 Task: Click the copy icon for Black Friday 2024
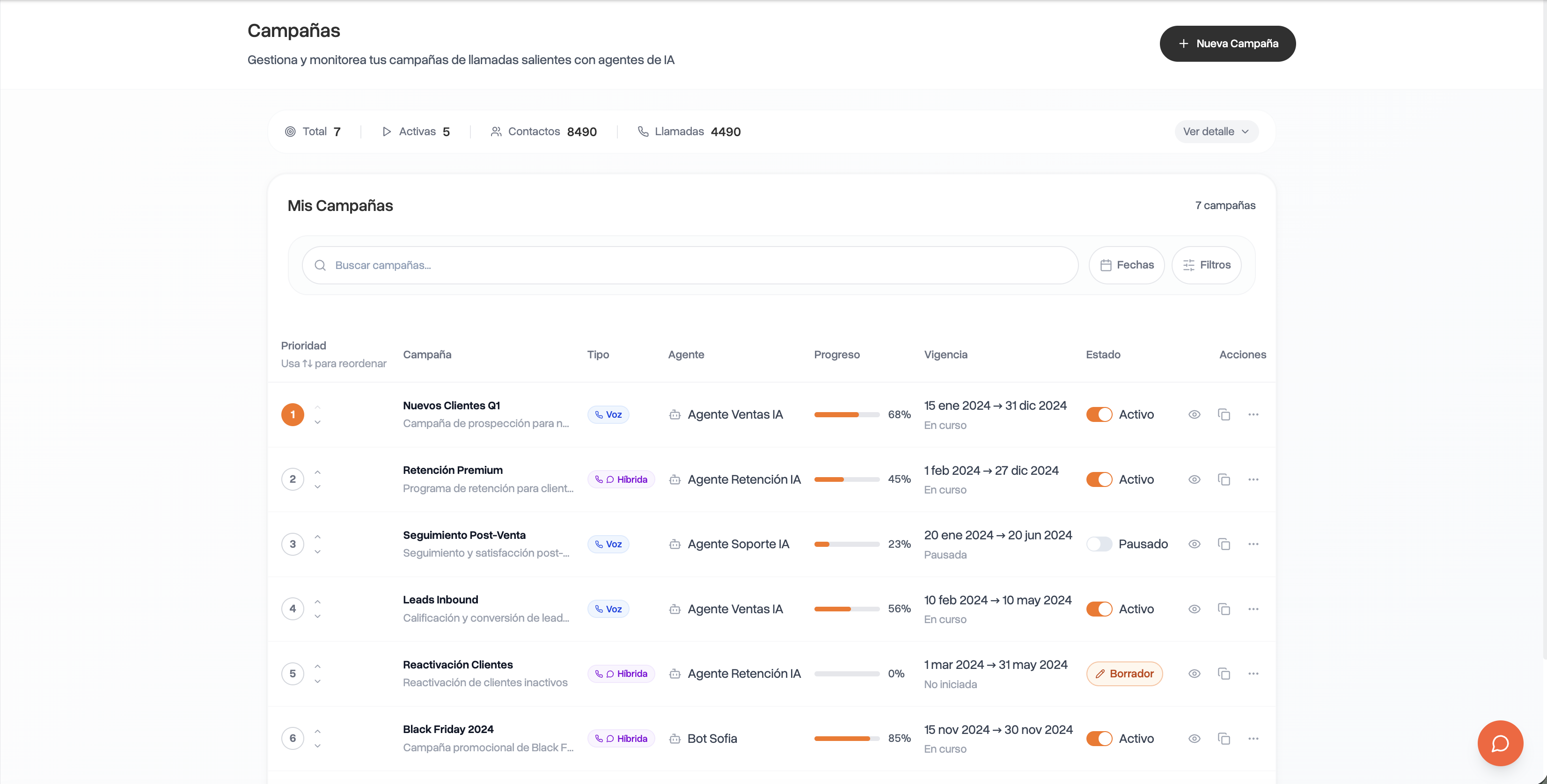(1223, 738)
